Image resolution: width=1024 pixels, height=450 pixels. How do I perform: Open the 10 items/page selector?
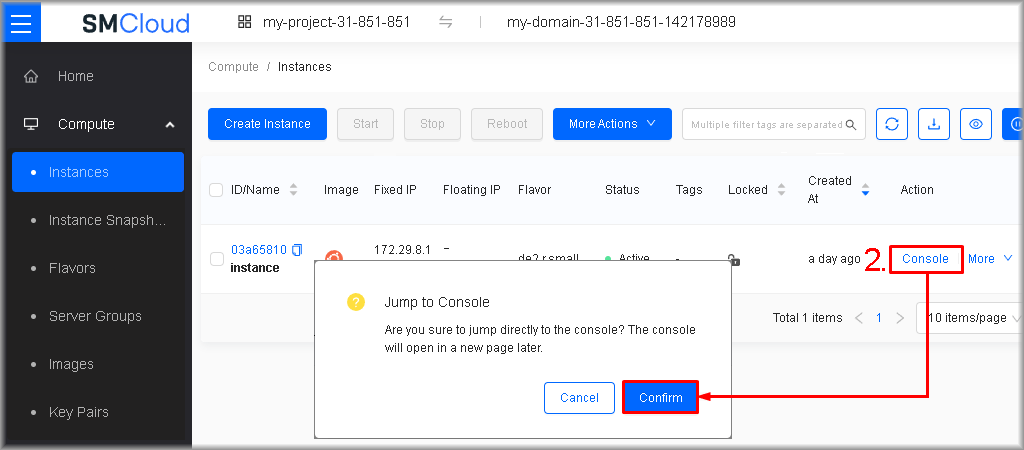pyautogui.click(x=970, y=318)
